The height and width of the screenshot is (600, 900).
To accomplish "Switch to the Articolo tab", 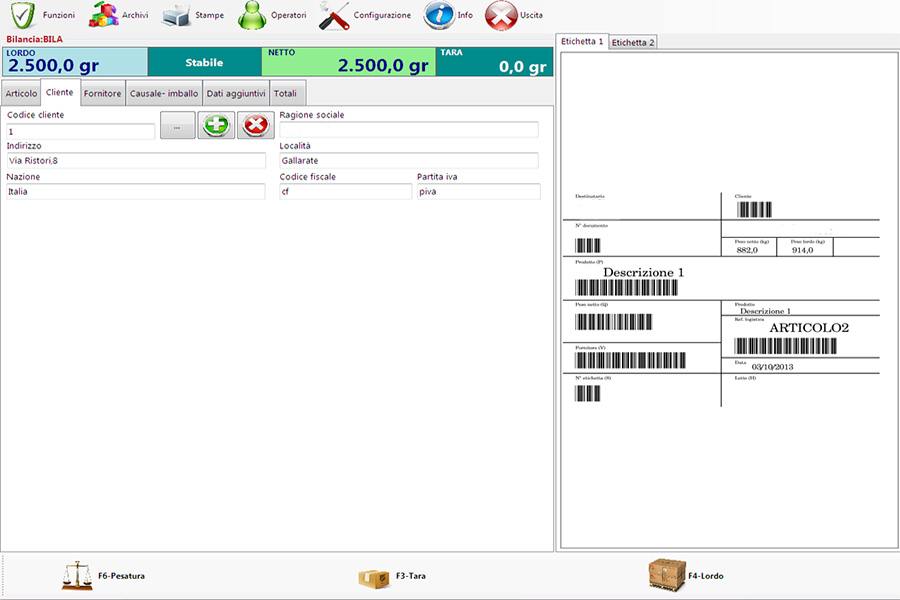I will point(21,93).
